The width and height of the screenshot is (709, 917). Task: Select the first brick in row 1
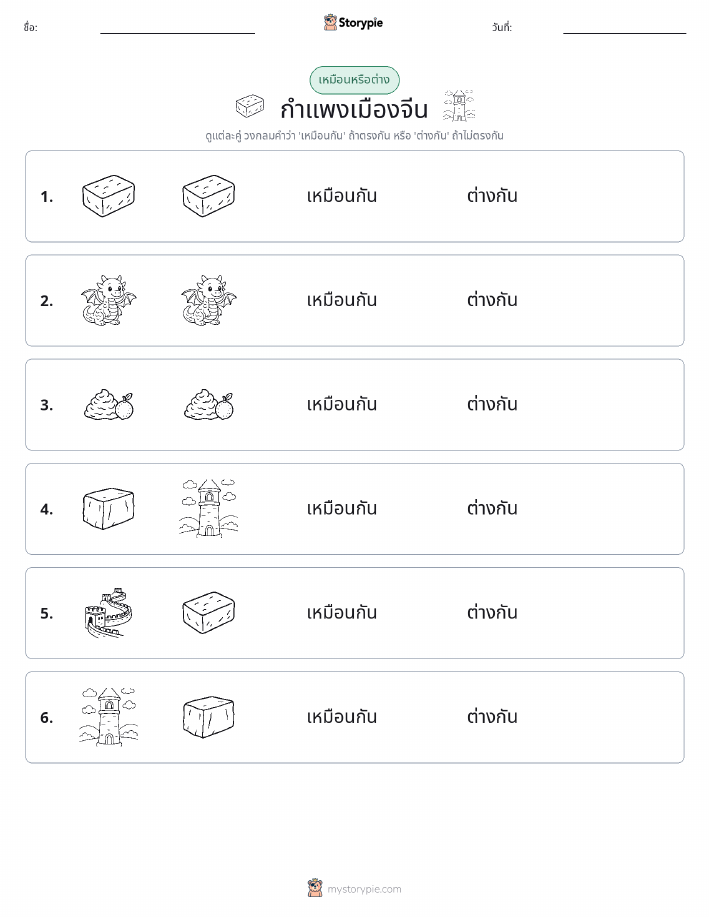point(108,196)
